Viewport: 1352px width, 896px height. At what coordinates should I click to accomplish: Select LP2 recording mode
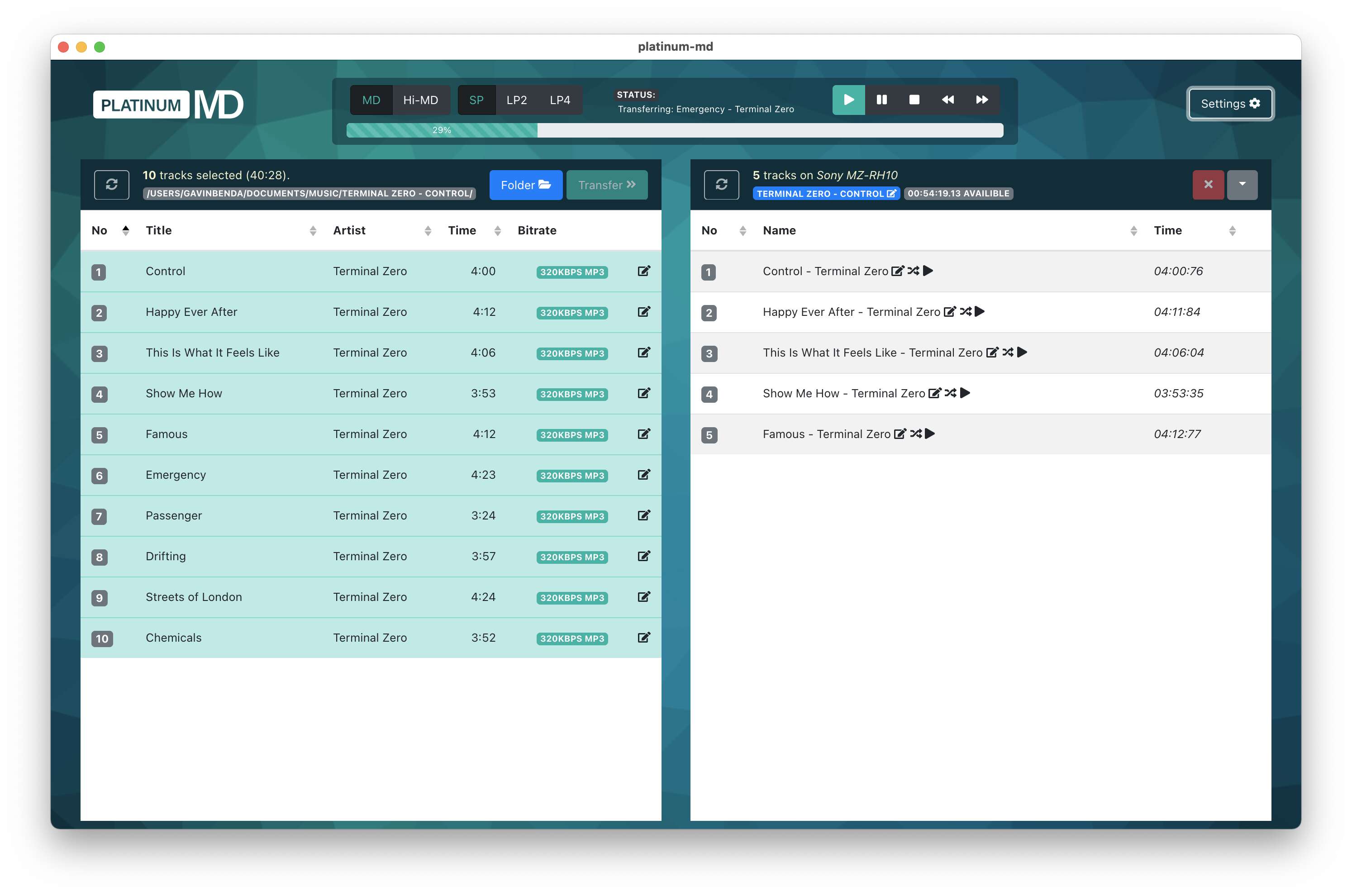(516, 100)
